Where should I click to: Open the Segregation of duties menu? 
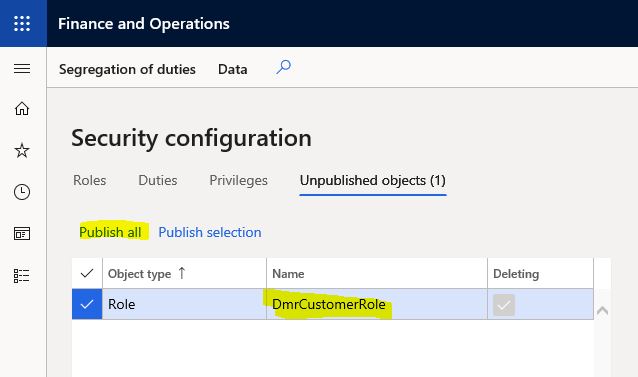(127, 69)
